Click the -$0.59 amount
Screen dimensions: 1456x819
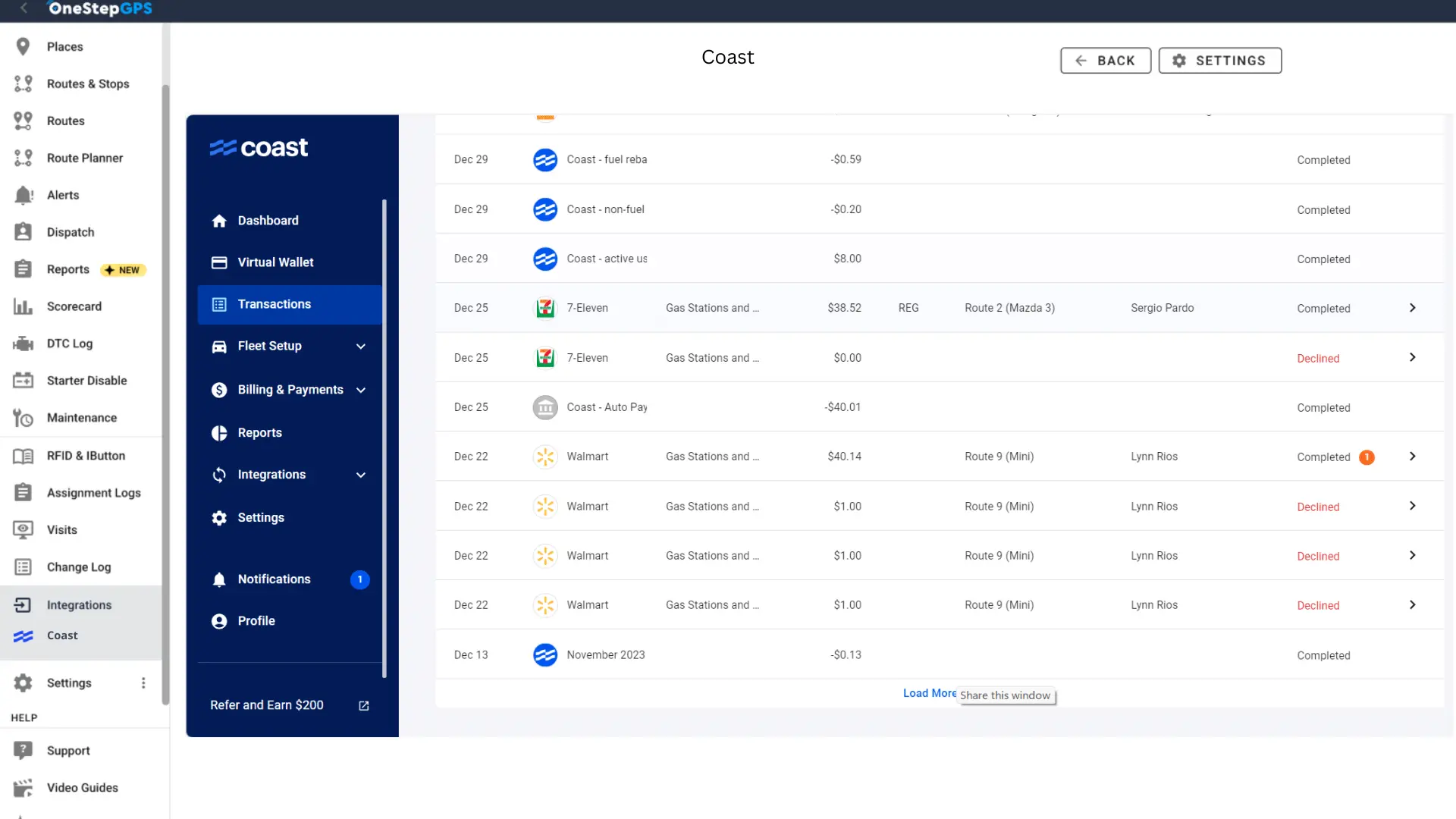pyautogui.click(x=846, y=159)
